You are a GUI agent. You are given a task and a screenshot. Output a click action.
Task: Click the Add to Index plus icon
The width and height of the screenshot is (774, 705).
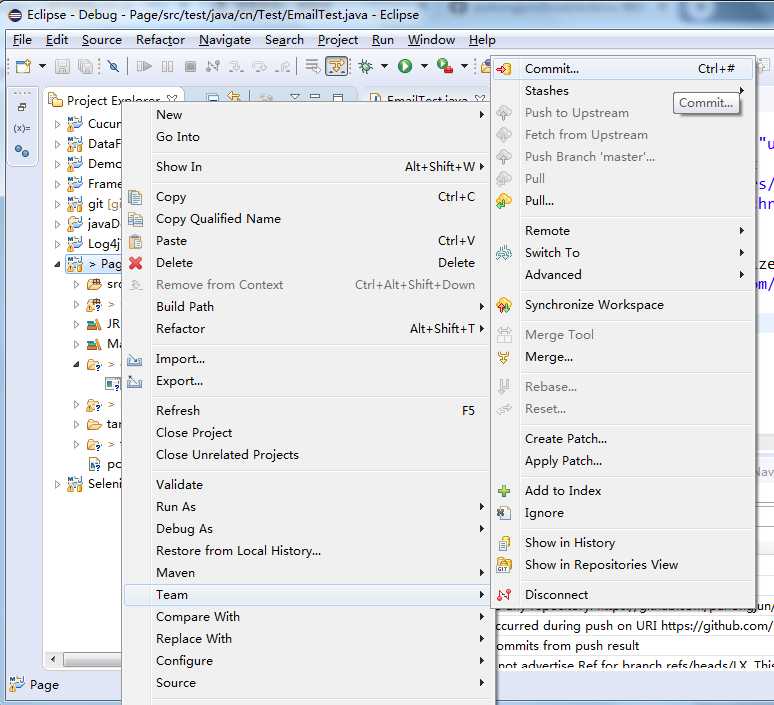(503, 491)
